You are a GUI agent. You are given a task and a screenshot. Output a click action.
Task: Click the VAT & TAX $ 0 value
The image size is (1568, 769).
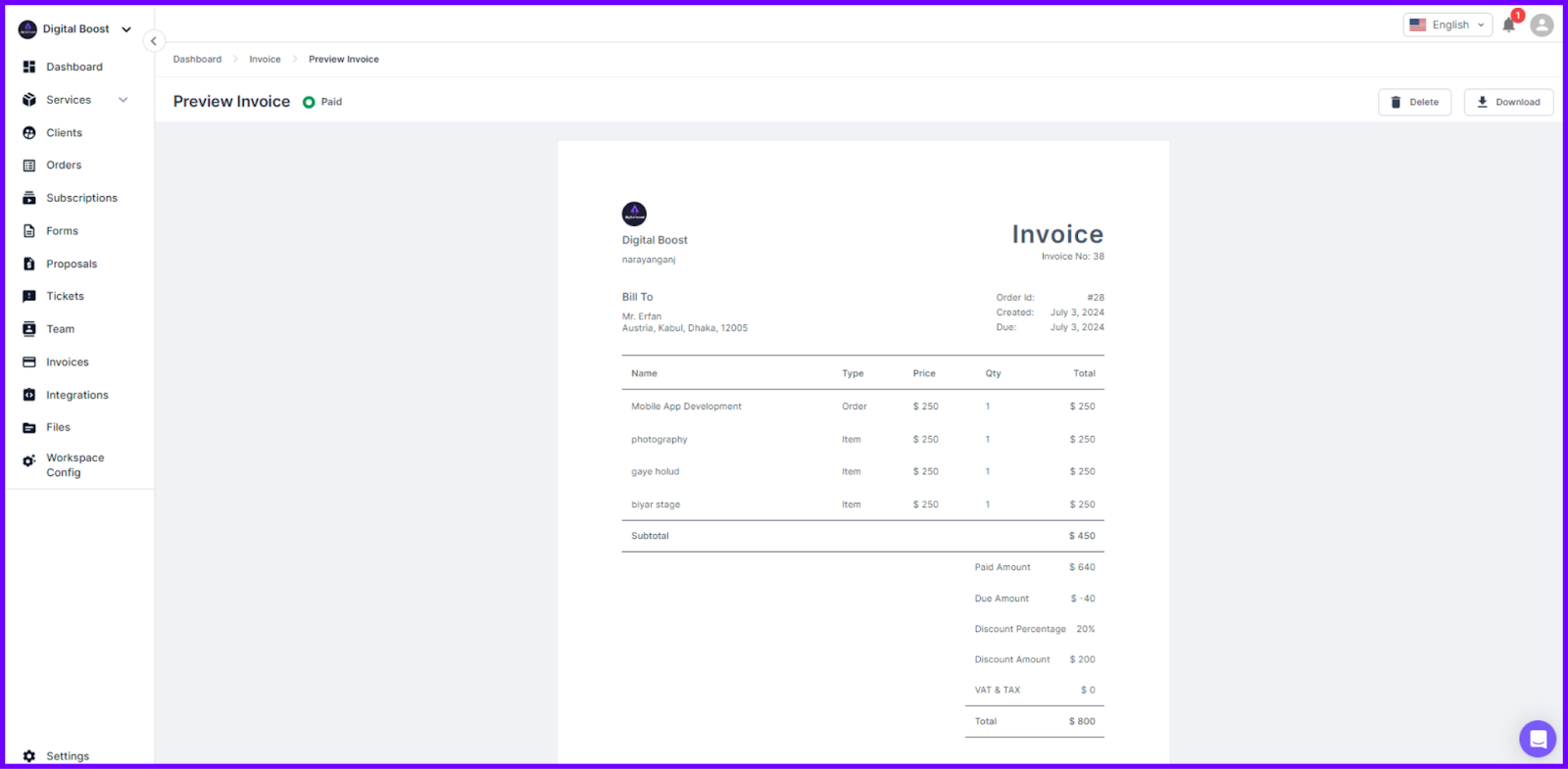pyautogui.click(x=1088, y=690)
